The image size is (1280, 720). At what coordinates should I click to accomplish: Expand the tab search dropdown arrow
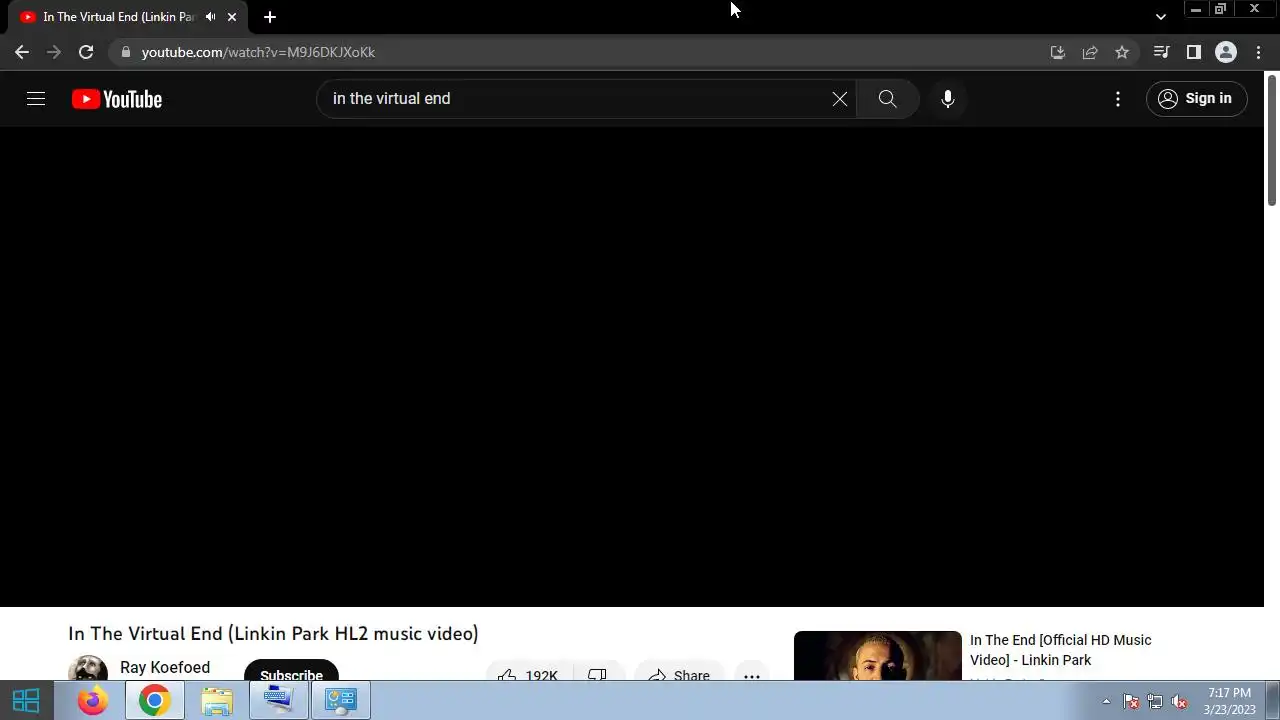pos(1160,17)
